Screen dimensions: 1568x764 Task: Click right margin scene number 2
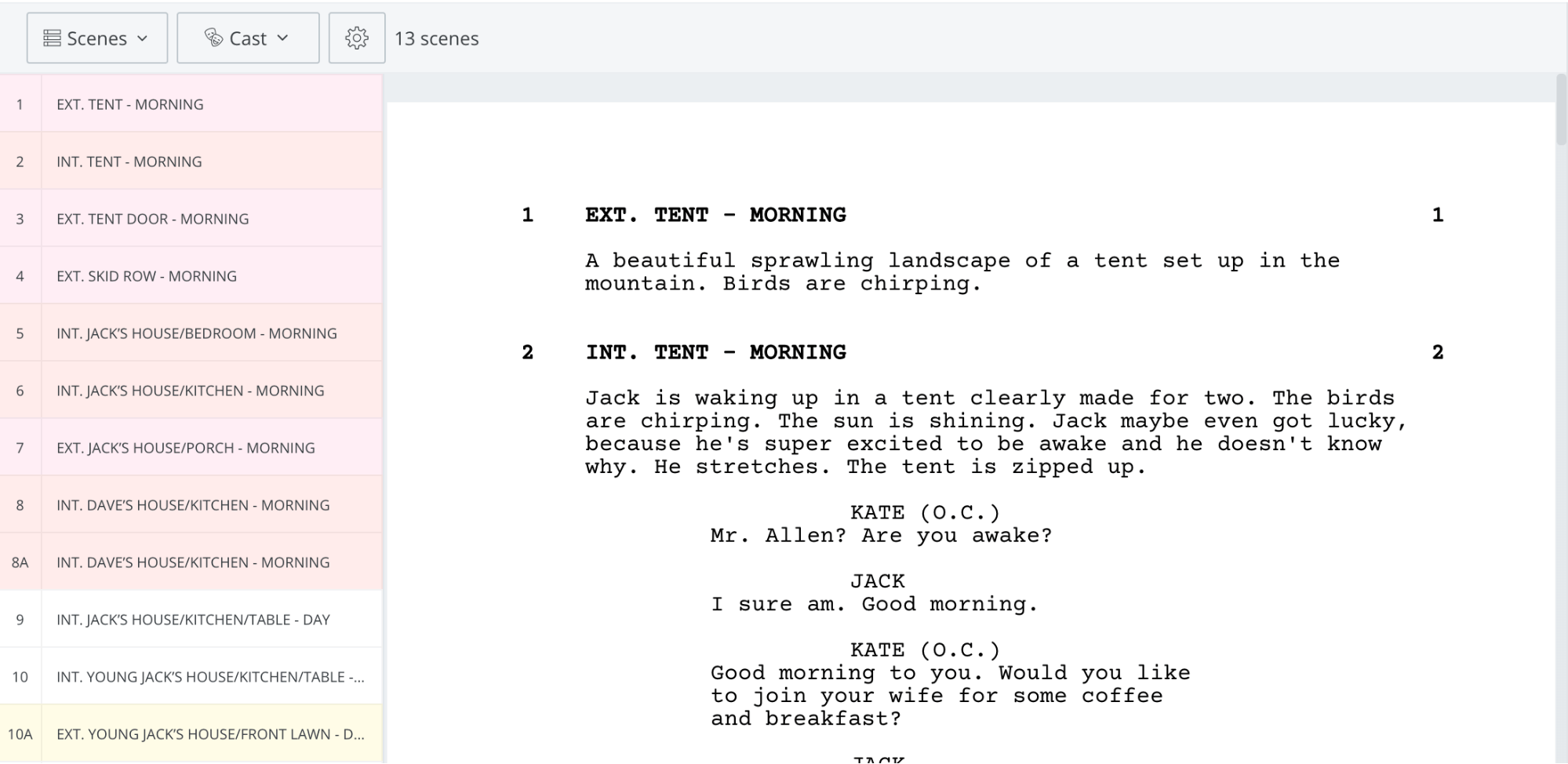[x=1438, y=352]
